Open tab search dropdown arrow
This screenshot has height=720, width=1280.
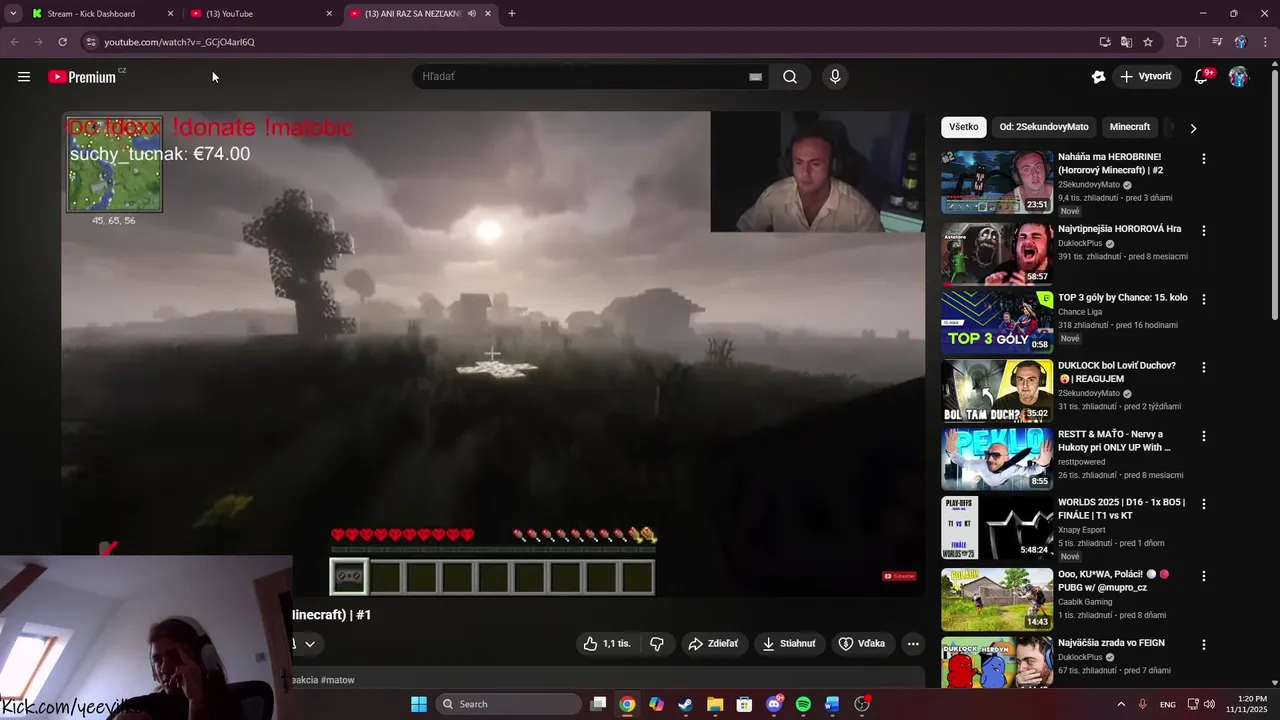pyautogui.click(x=12, y=14)
